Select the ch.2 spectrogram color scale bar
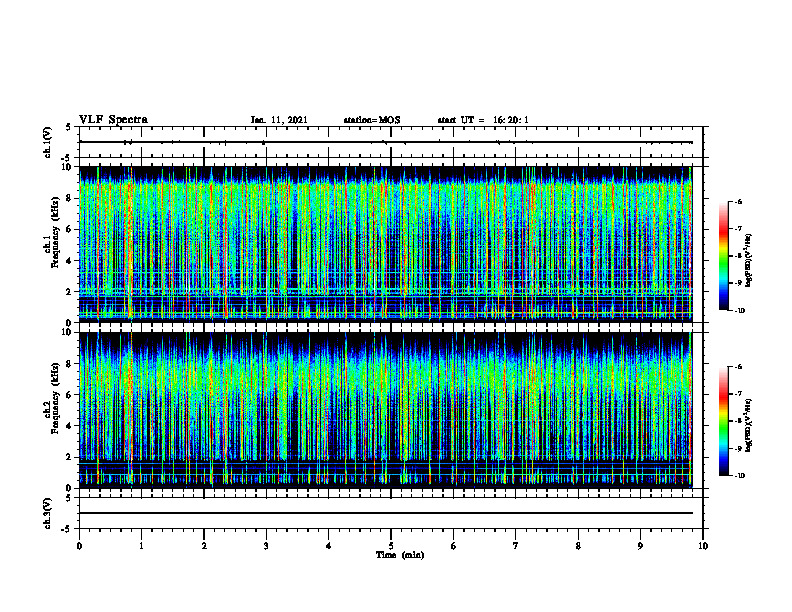 point(723,421)
